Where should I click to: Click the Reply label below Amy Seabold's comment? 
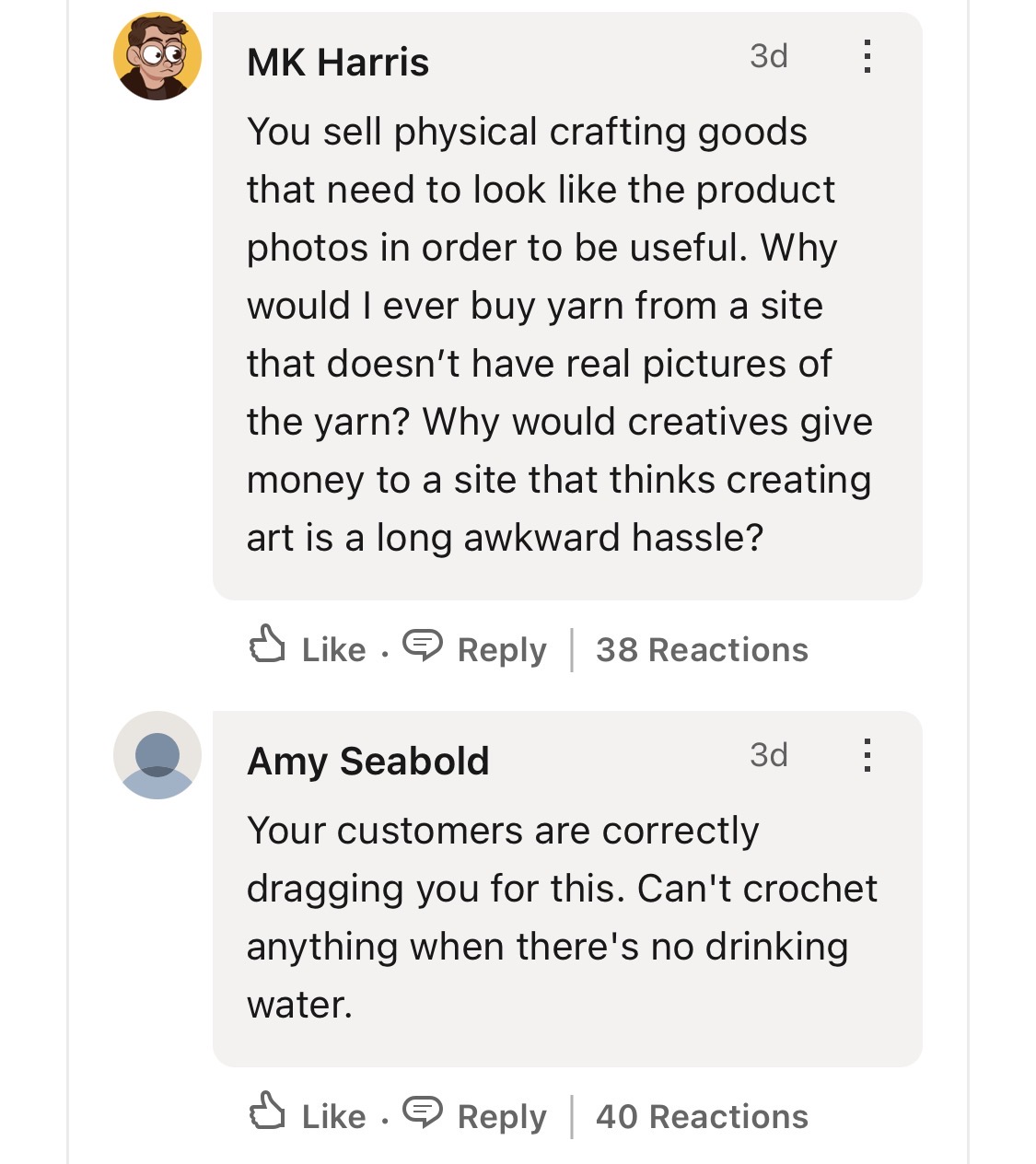tap(502, 1117)
